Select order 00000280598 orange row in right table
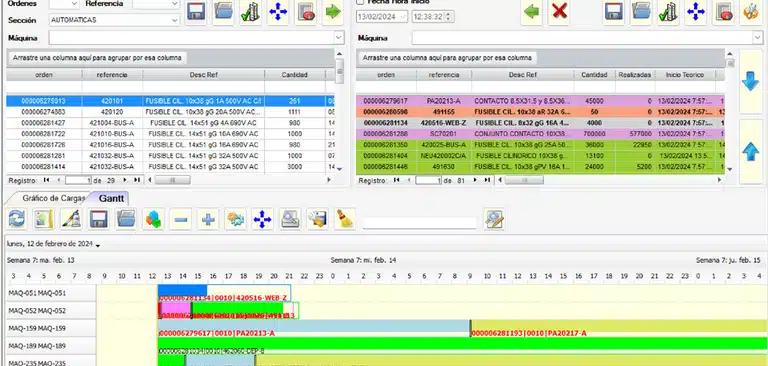Viewport: 768px width, 366px height. tap(540, 112)
